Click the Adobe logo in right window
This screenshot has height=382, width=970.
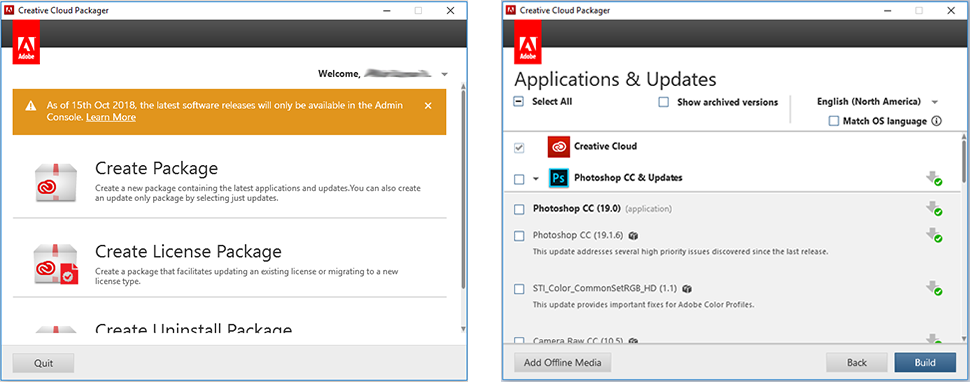(x=528, y=42)
